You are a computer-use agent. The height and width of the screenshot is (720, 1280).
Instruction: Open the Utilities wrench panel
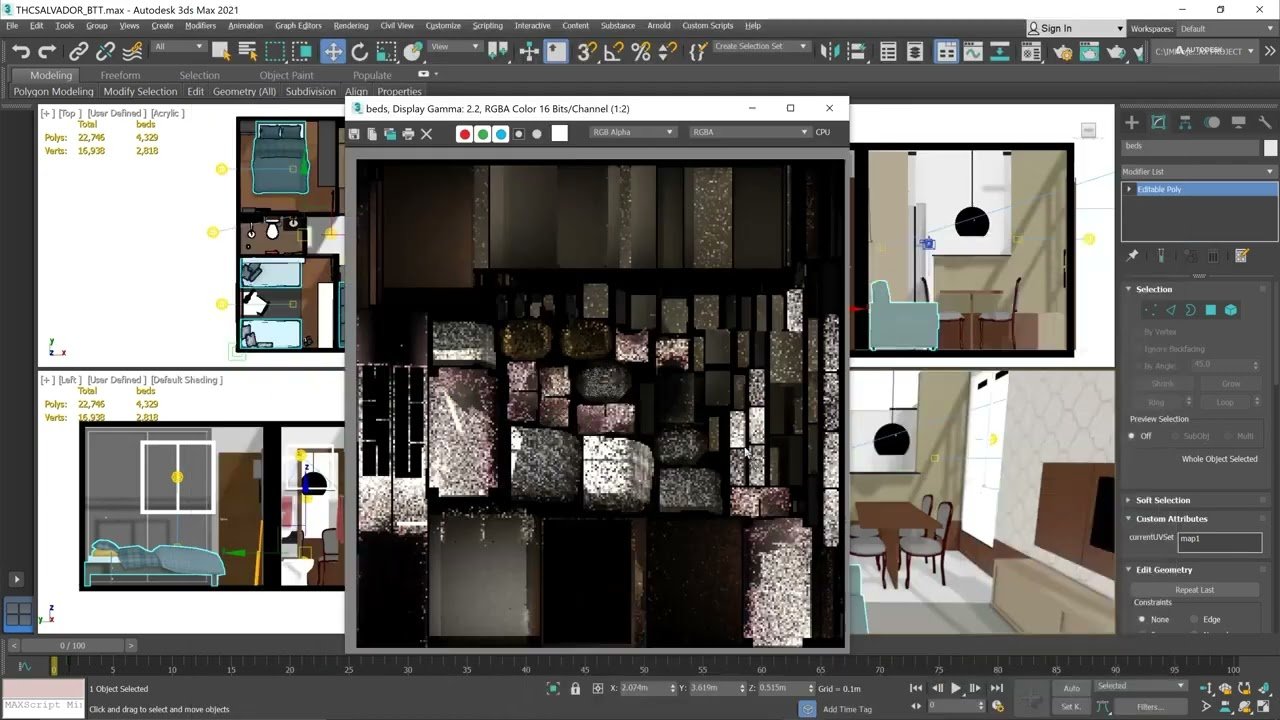point(1265,122)
